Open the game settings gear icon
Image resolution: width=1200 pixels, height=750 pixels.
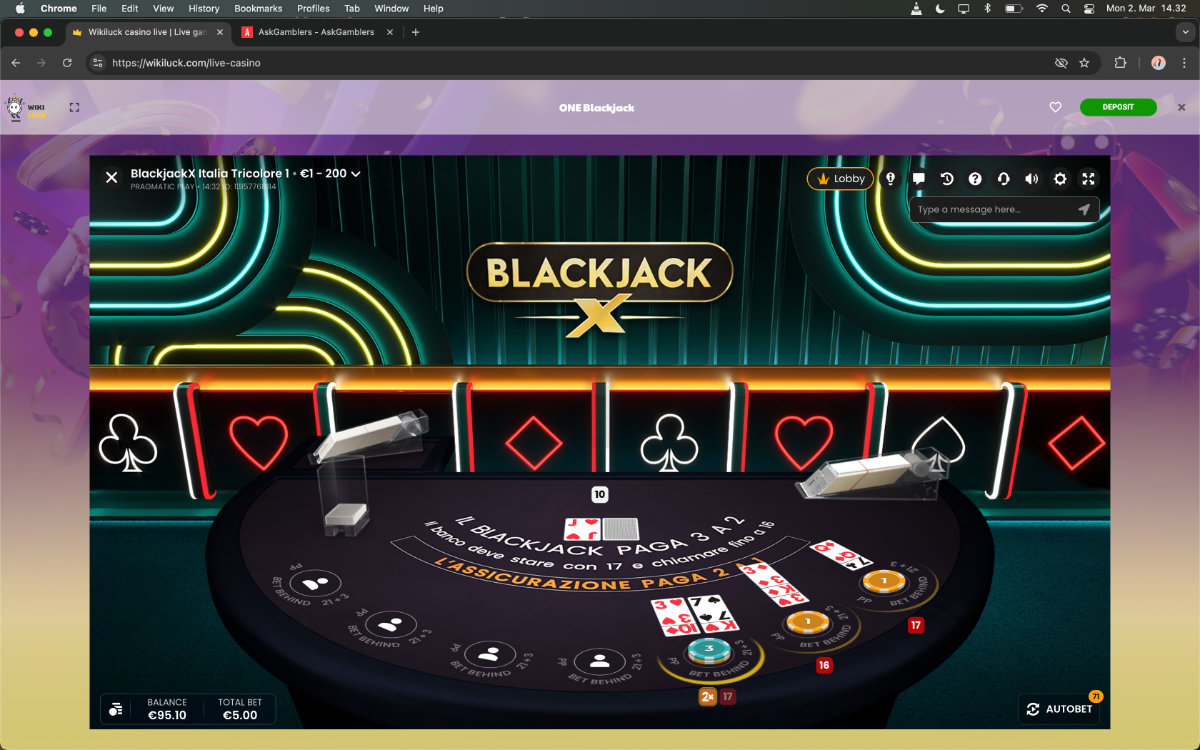1060,179
